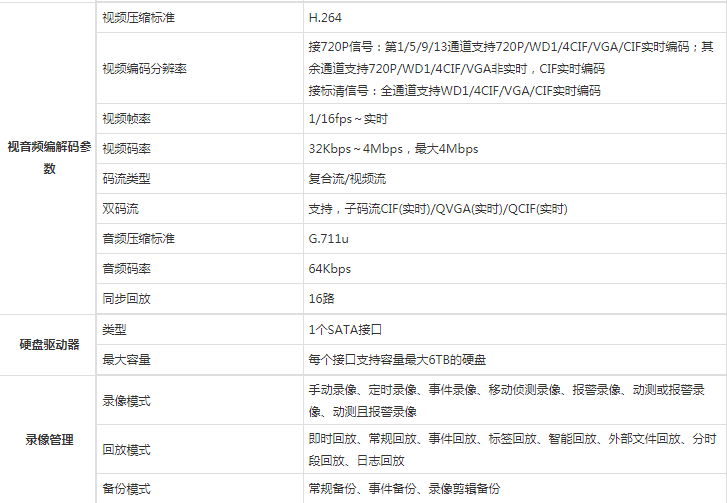Click the 64Kbps value cell
Screen dimensions: 727x503
[330, 269]
